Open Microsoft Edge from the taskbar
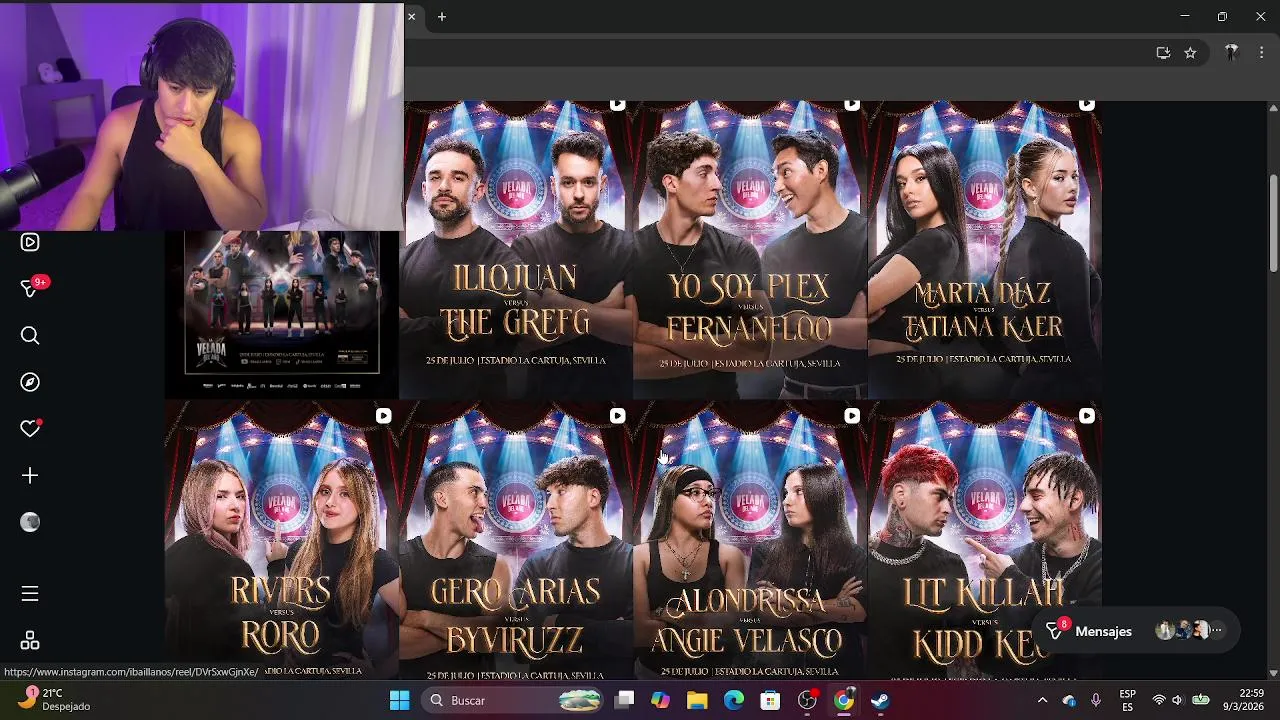The image size is (1280, 720). [x=734, y=700]
